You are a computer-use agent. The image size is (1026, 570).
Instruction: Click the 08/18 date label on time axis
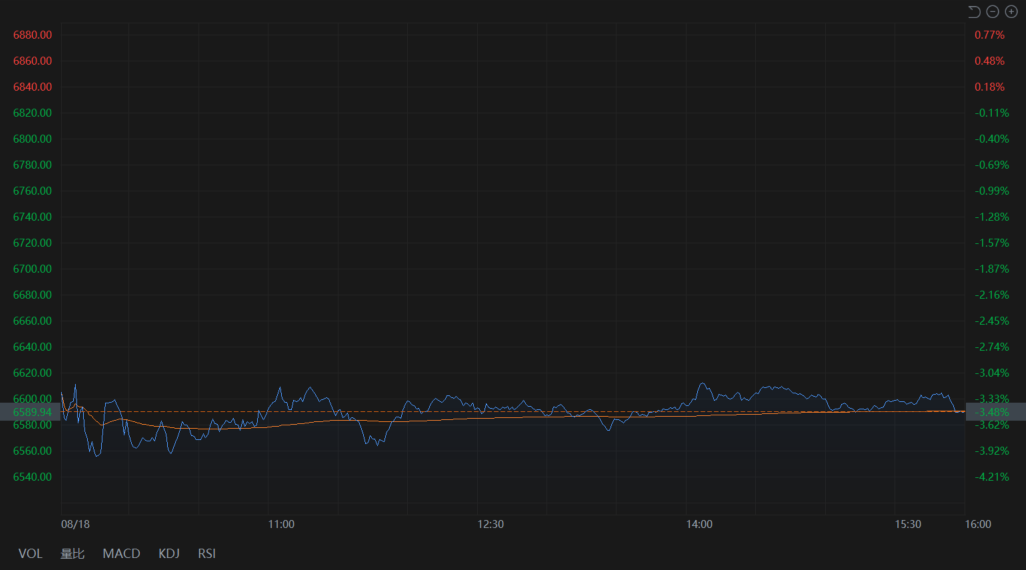coord(76,524)
